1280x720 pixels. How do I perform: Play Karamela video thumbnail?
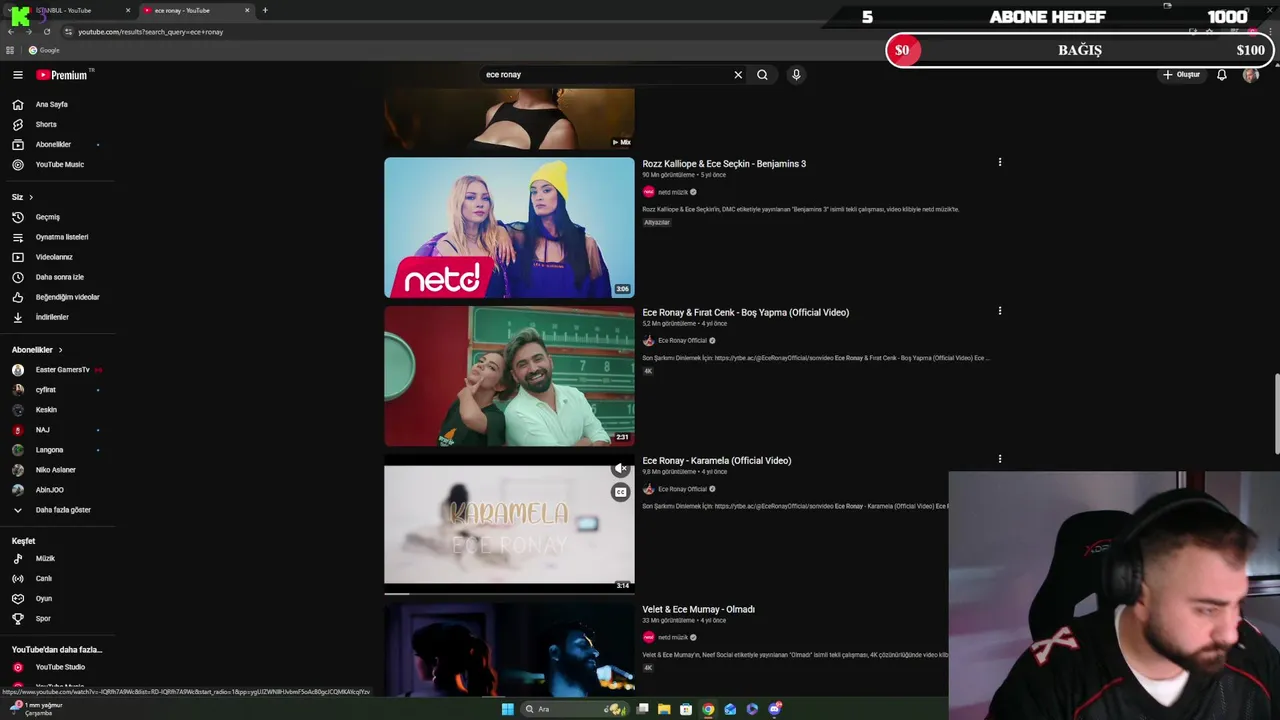tap(509, 524)
